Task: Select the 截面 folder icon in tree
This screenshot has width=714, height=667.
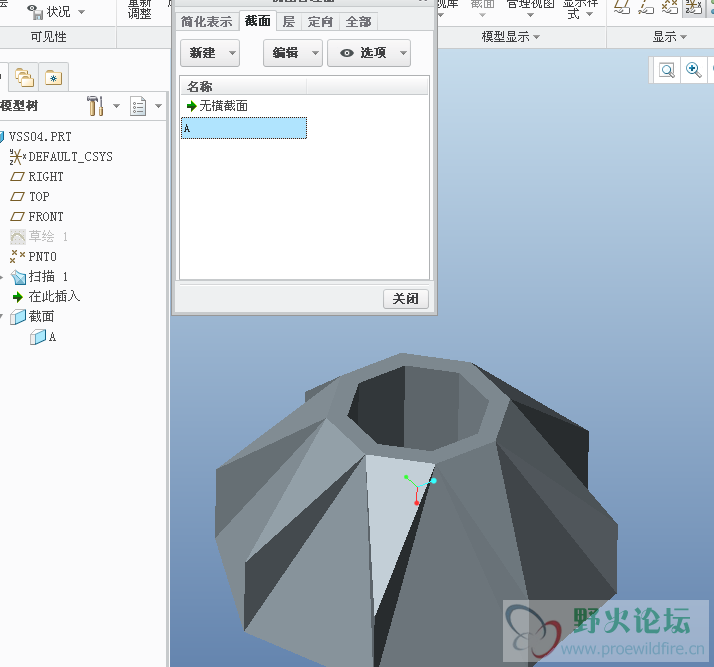Action: (x=18, y=317)
